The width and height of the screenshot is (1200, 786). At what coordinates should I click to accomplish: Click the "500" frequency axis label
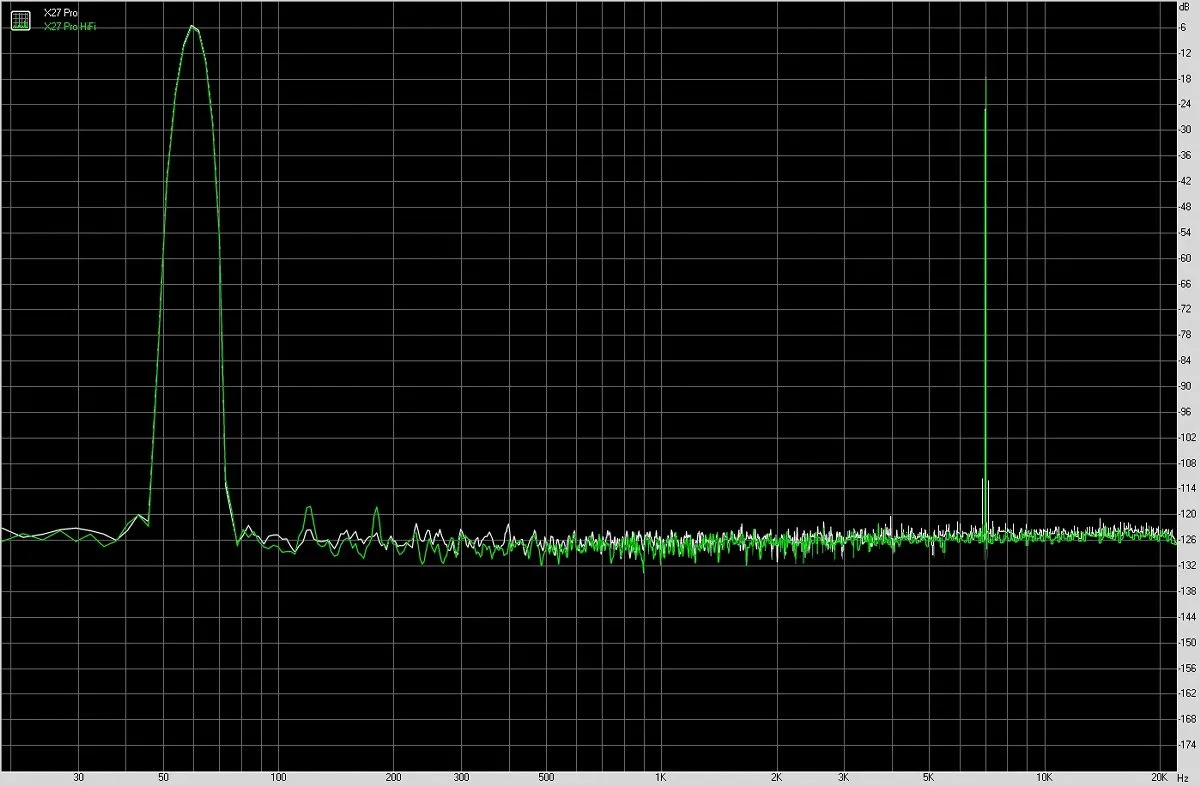click(x=546, y=777)
